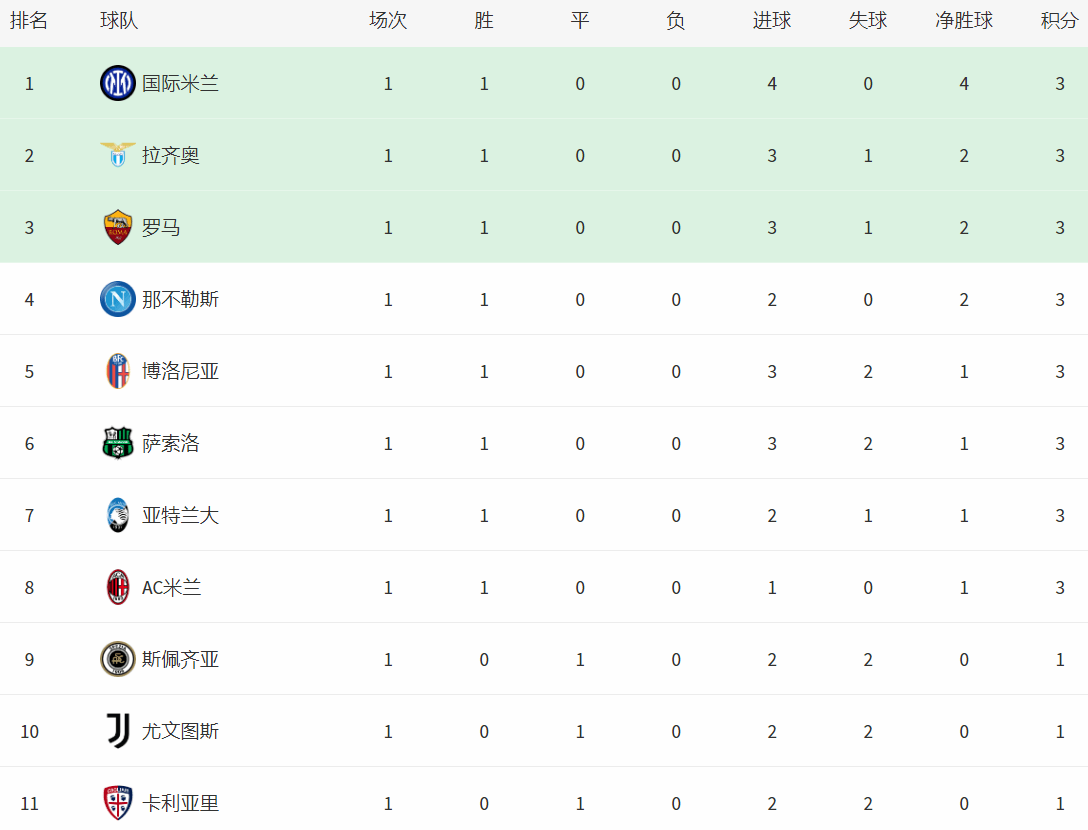1088x830 pixels.
Task: Click the Sassuolo green crest
Action: (x=118, y=443)
